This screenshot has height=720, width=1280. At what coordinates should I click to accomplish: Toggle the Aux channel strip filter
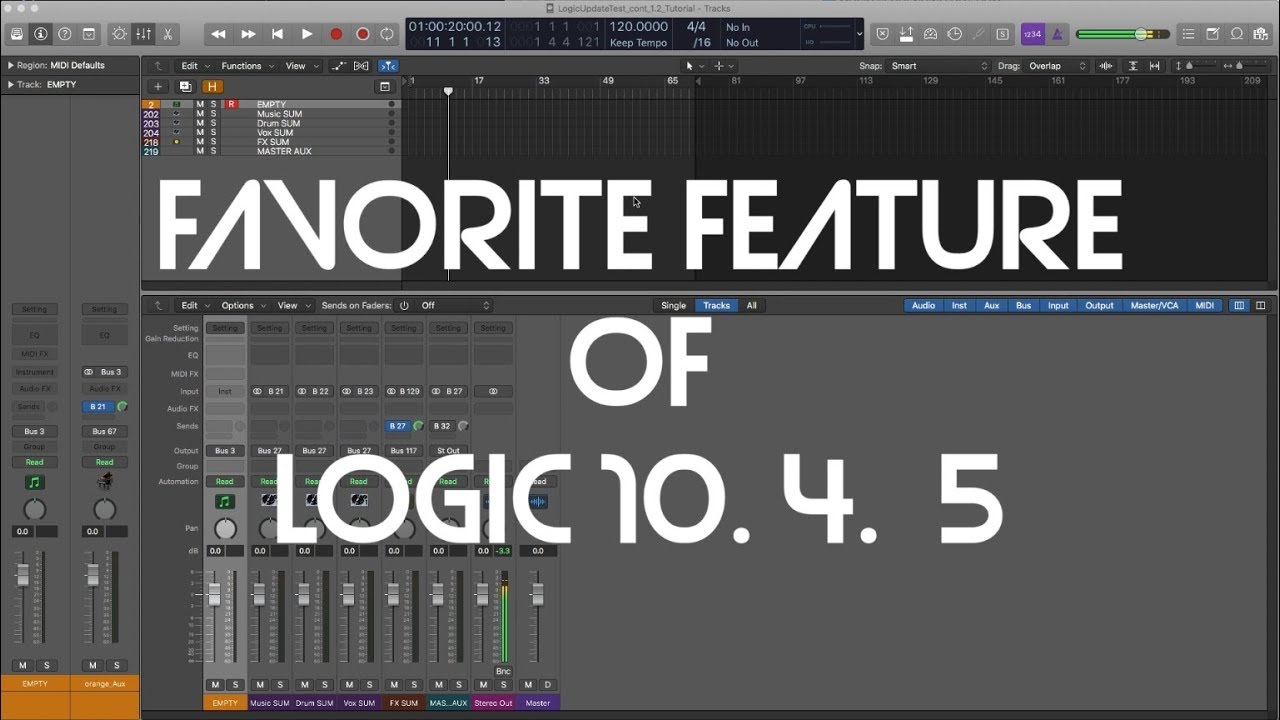991,306
